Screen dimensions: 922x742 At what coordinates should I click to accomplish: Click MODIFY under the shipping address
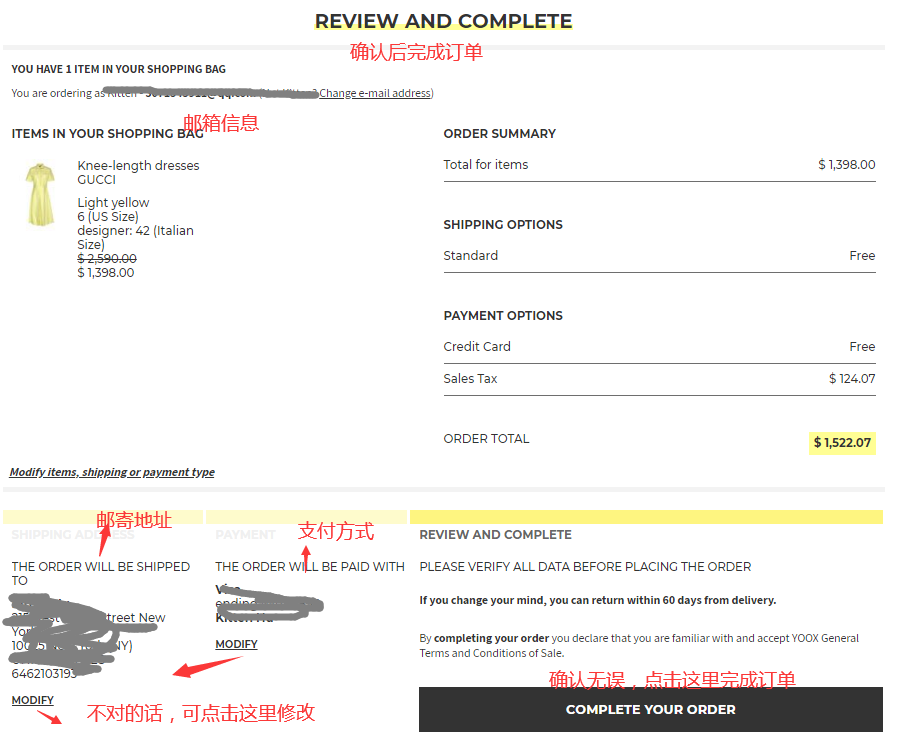pos(32,700)
